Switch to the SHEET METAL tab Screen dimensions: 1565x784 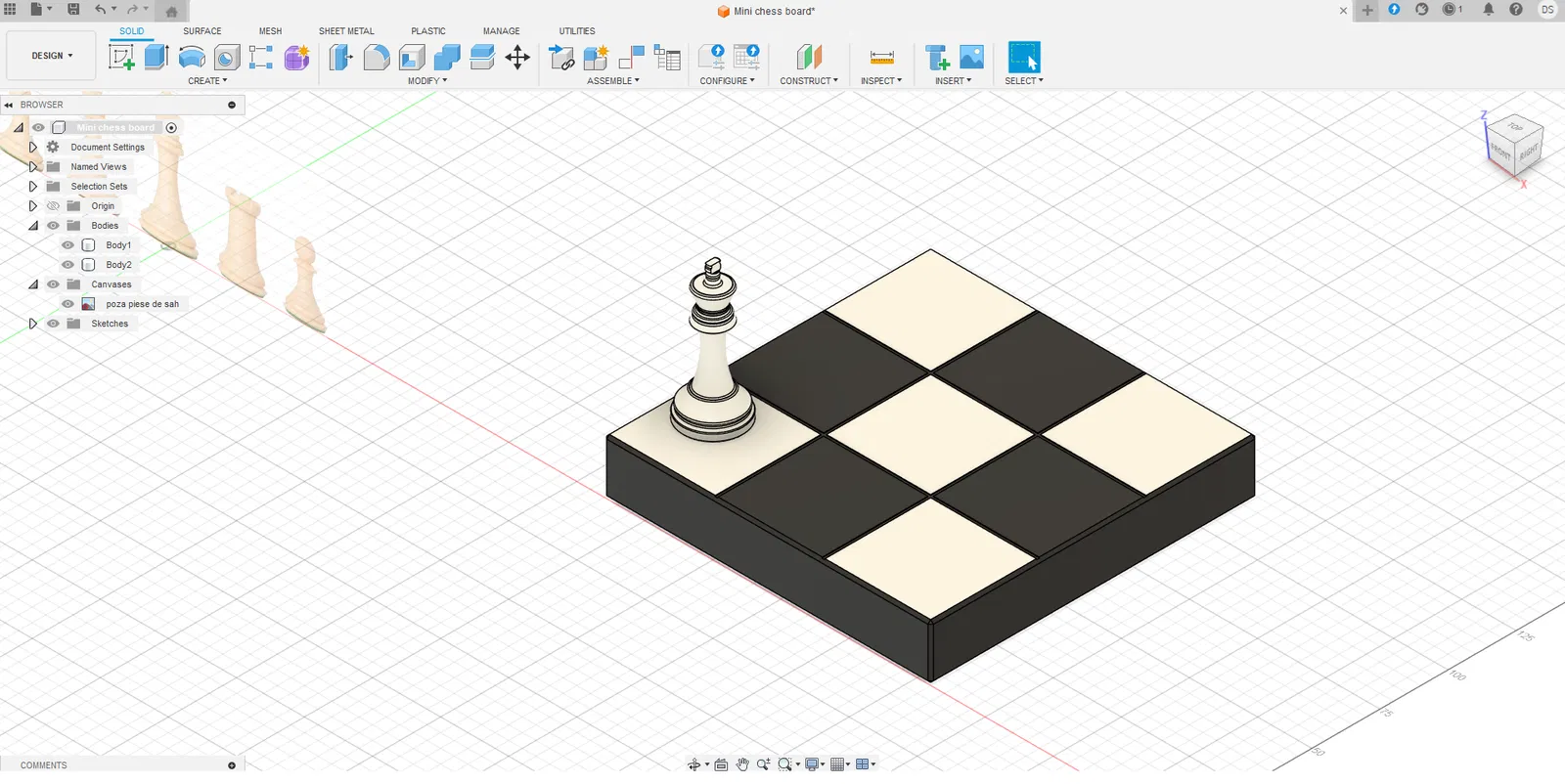tap(346, 31)
